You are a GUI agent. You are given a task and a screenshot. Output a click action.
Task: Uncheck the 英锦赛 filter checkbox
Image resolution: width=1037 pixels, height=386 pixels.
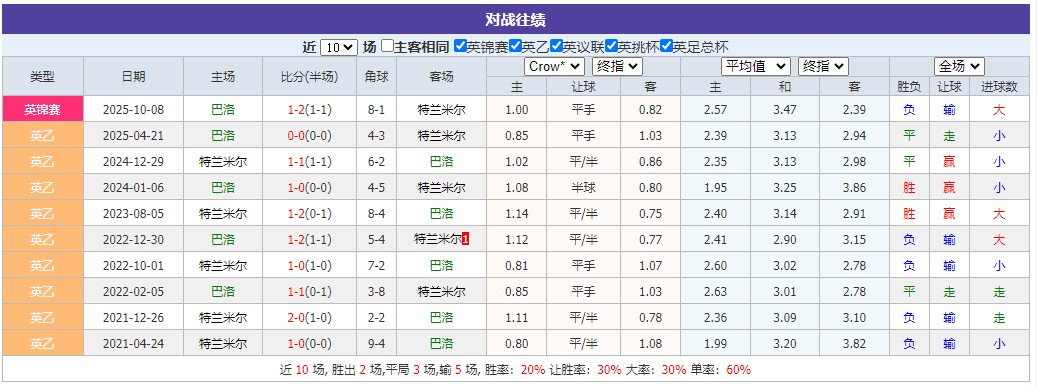[x=460, y=47]
